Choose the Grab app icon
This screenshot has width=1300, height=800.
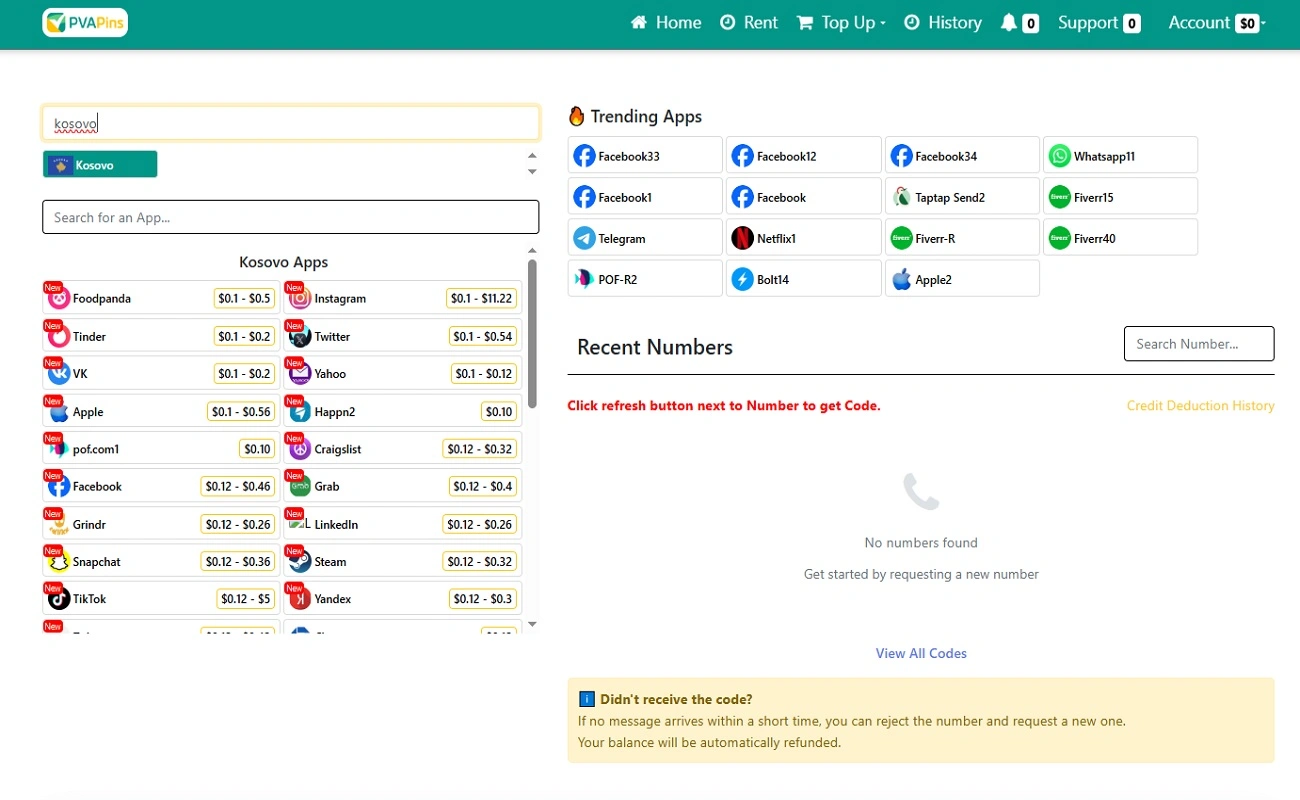300,486
